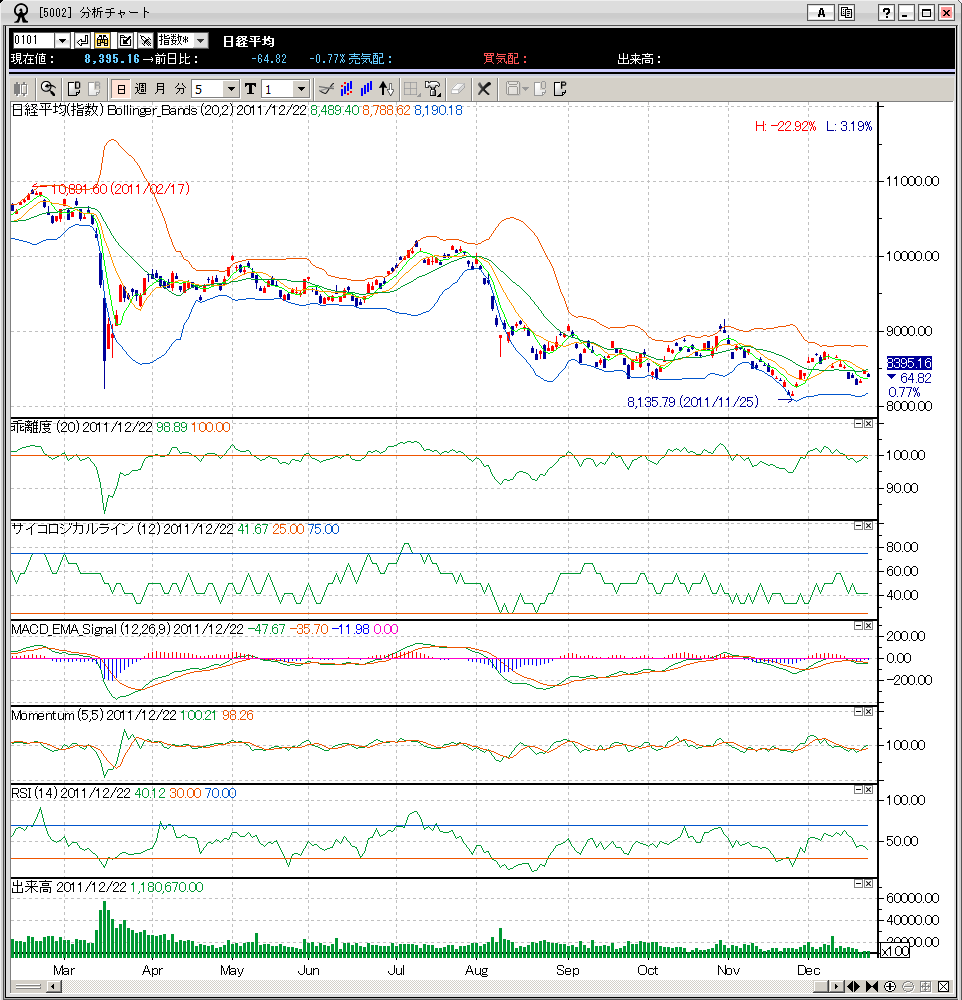Click the horizontal scrollbar right arrow
The image size is (962, 1000).
pos(836,986)
